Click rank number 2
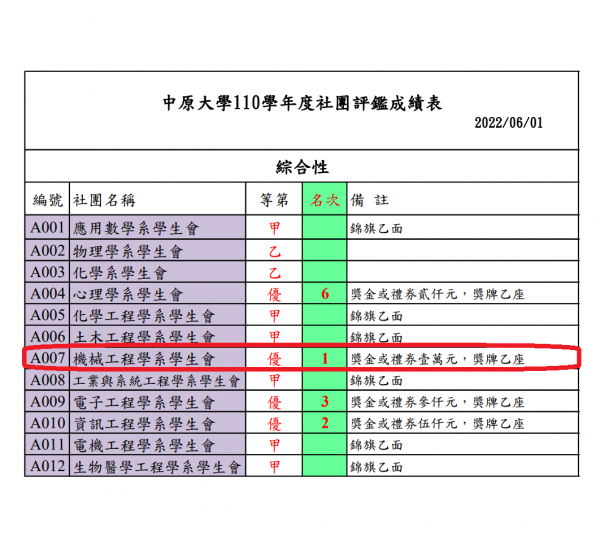Image resolution: width=600 pixels, height=535 pixels. point(325,423)
